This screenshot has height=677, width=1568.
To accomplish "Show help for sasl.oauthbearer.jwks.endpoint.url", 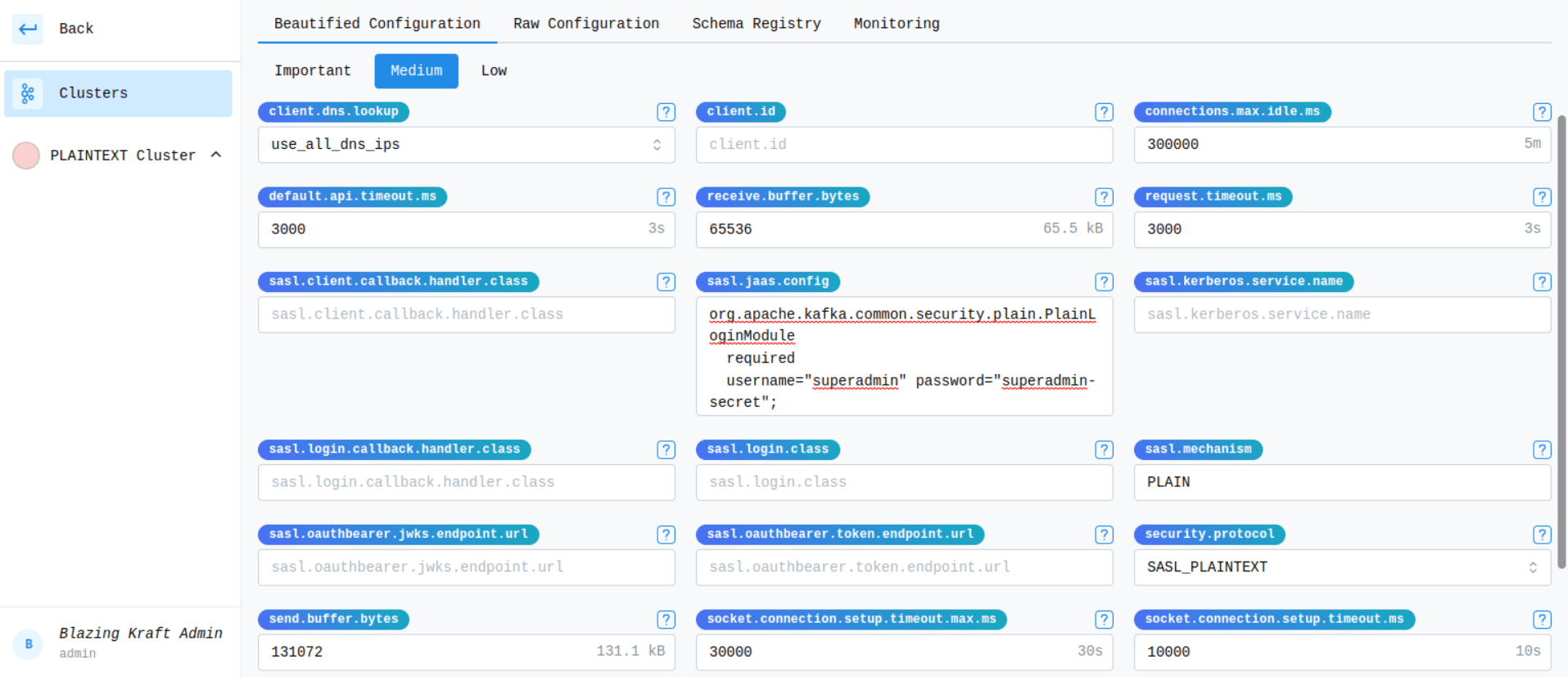I will coord(666,535).
